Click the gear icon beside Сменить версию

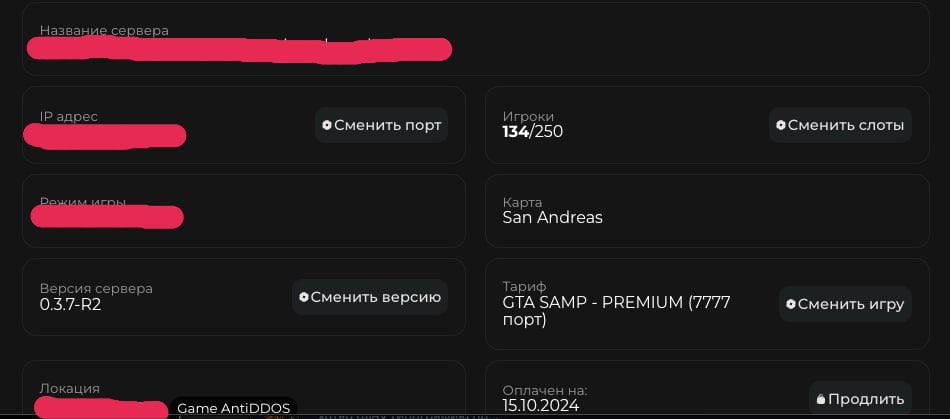[304, 297]
